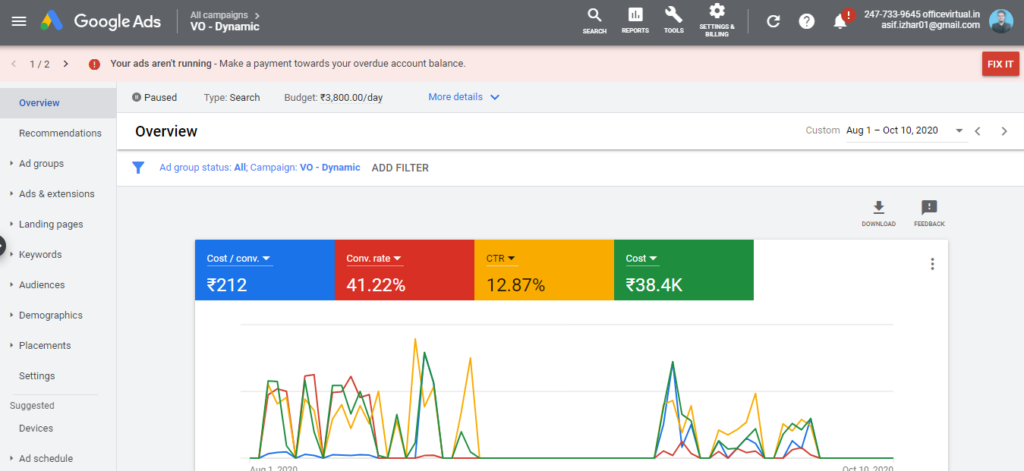Click the Paused status icon
This screenshot has height=471, width=1024.
pyautogui.click(x=136, y=97)
